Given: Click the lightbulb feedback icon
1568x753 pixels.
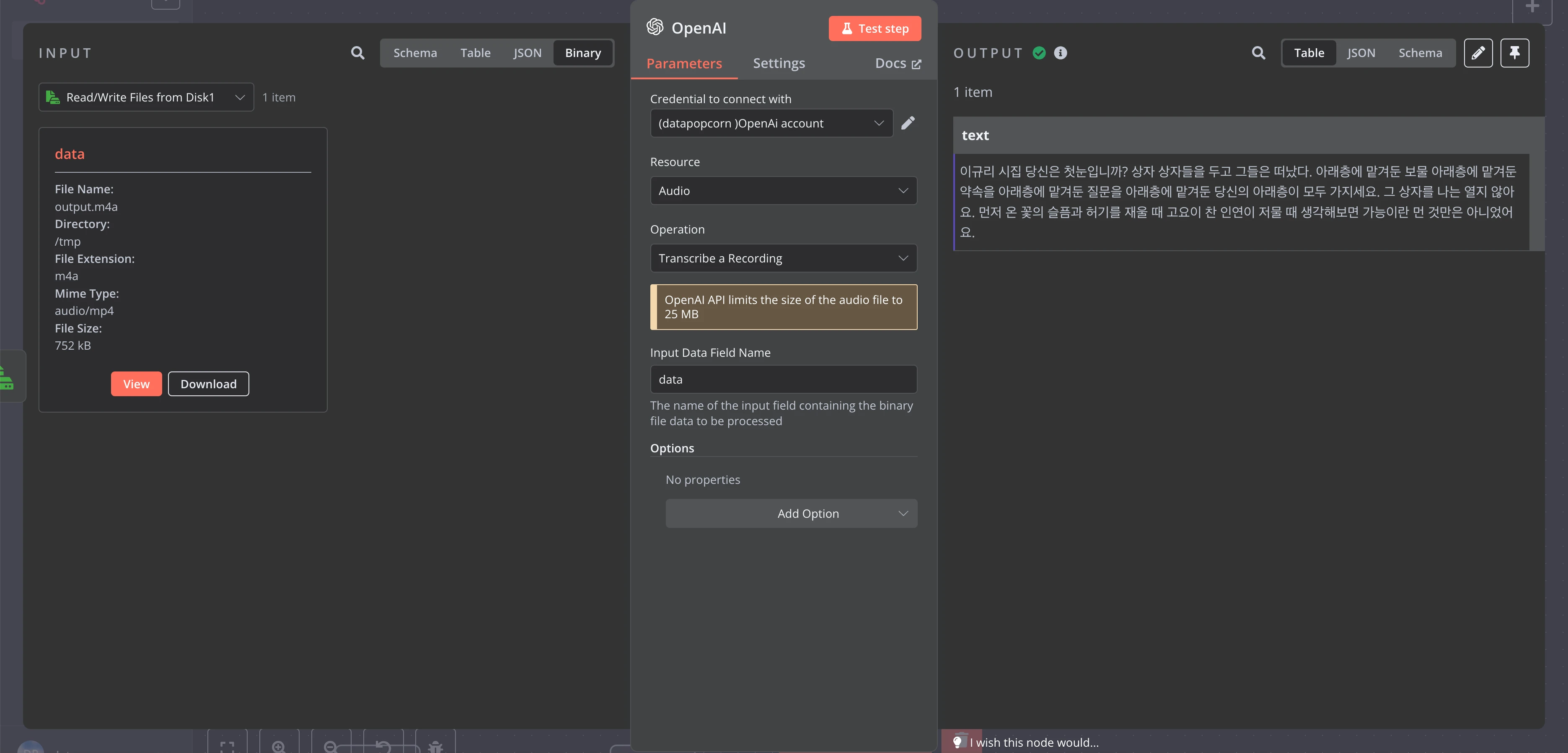Looking at the screenshot, I should [x=957, y=741].
